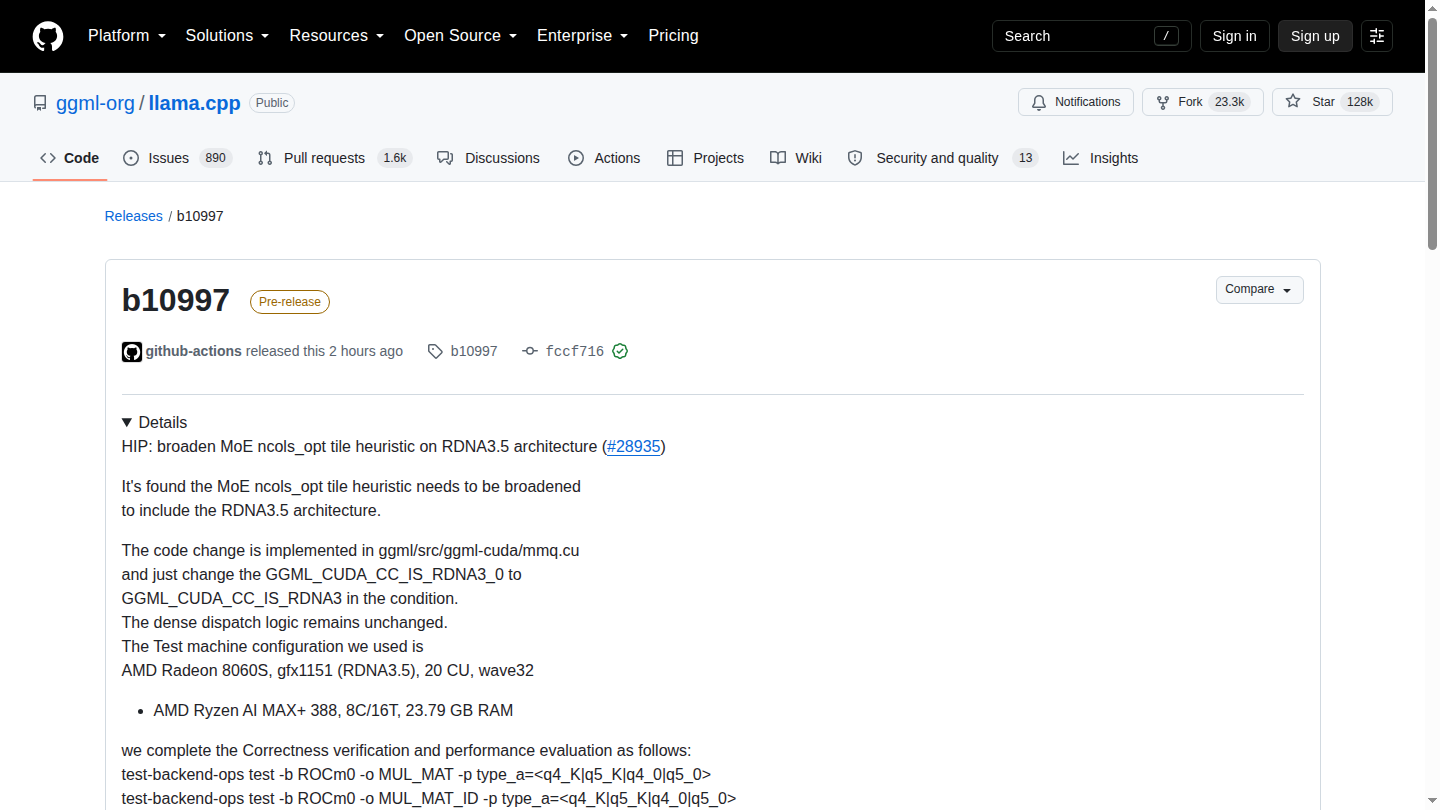Go back to Releases breadcrumb
The width and height of the screenshot is (1440, 810).
click(x=133, y=216)
